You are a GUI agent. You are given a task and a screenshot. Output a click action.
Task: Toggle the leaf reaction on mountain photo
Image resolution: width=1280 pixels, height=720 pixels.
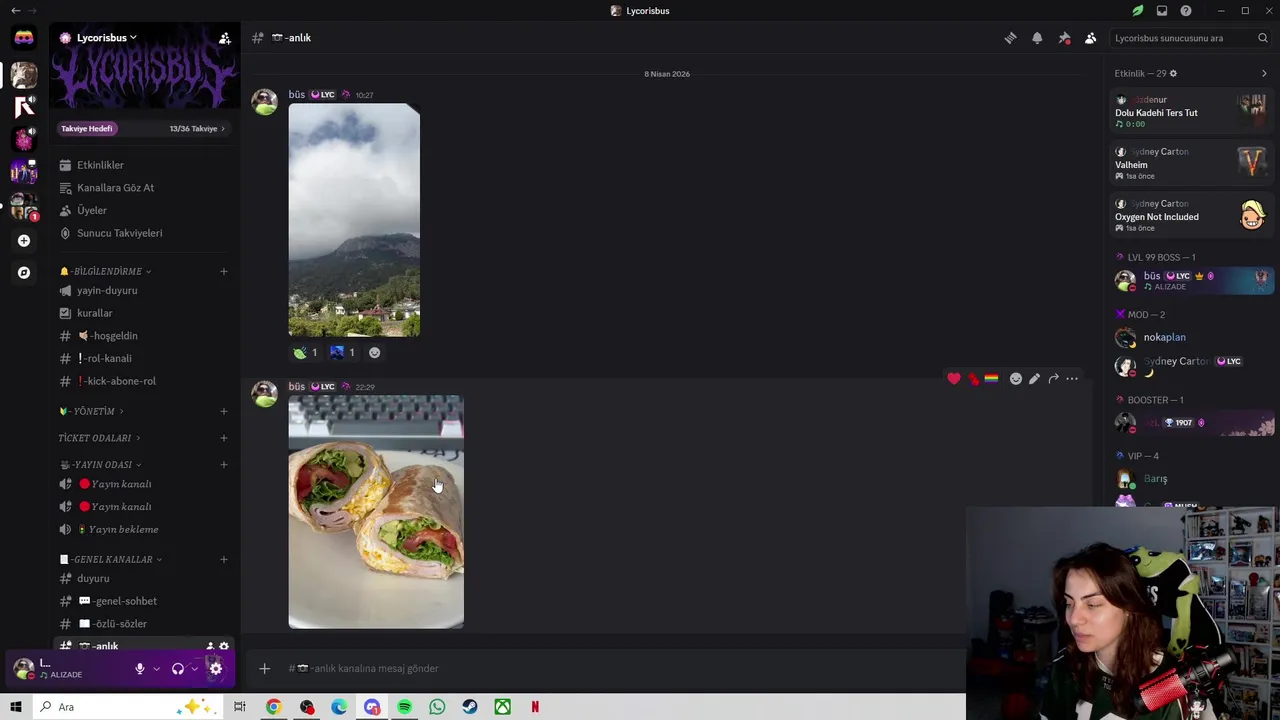pos(305,352)
